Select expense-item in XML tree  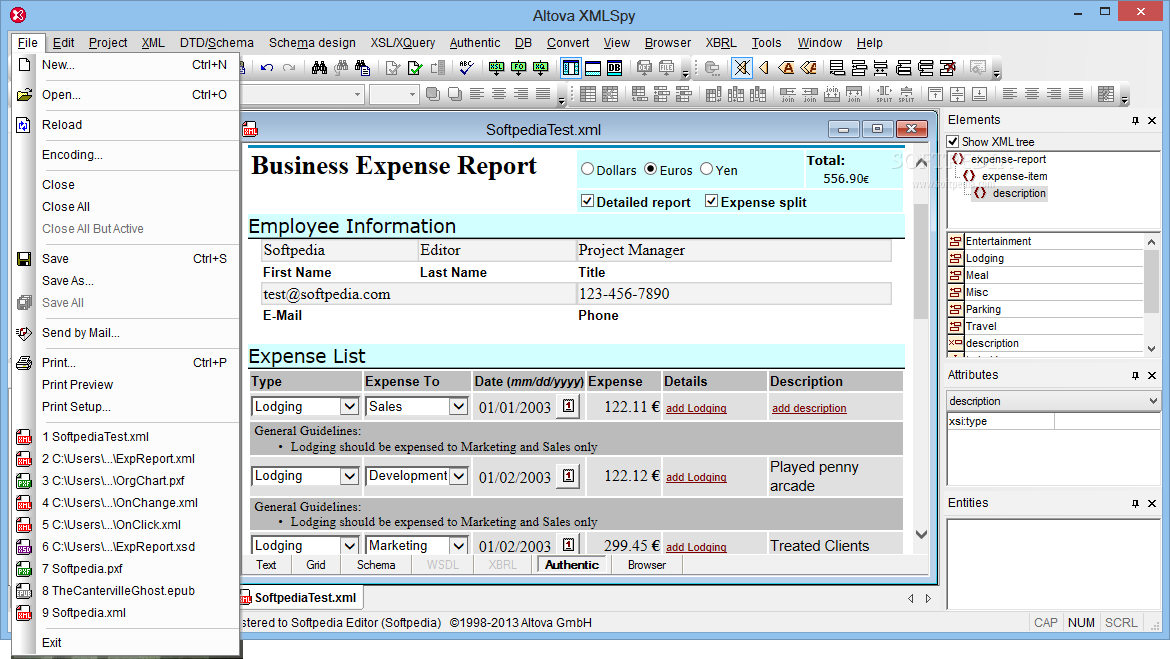pyautogui.click(x=1014, y=176)
